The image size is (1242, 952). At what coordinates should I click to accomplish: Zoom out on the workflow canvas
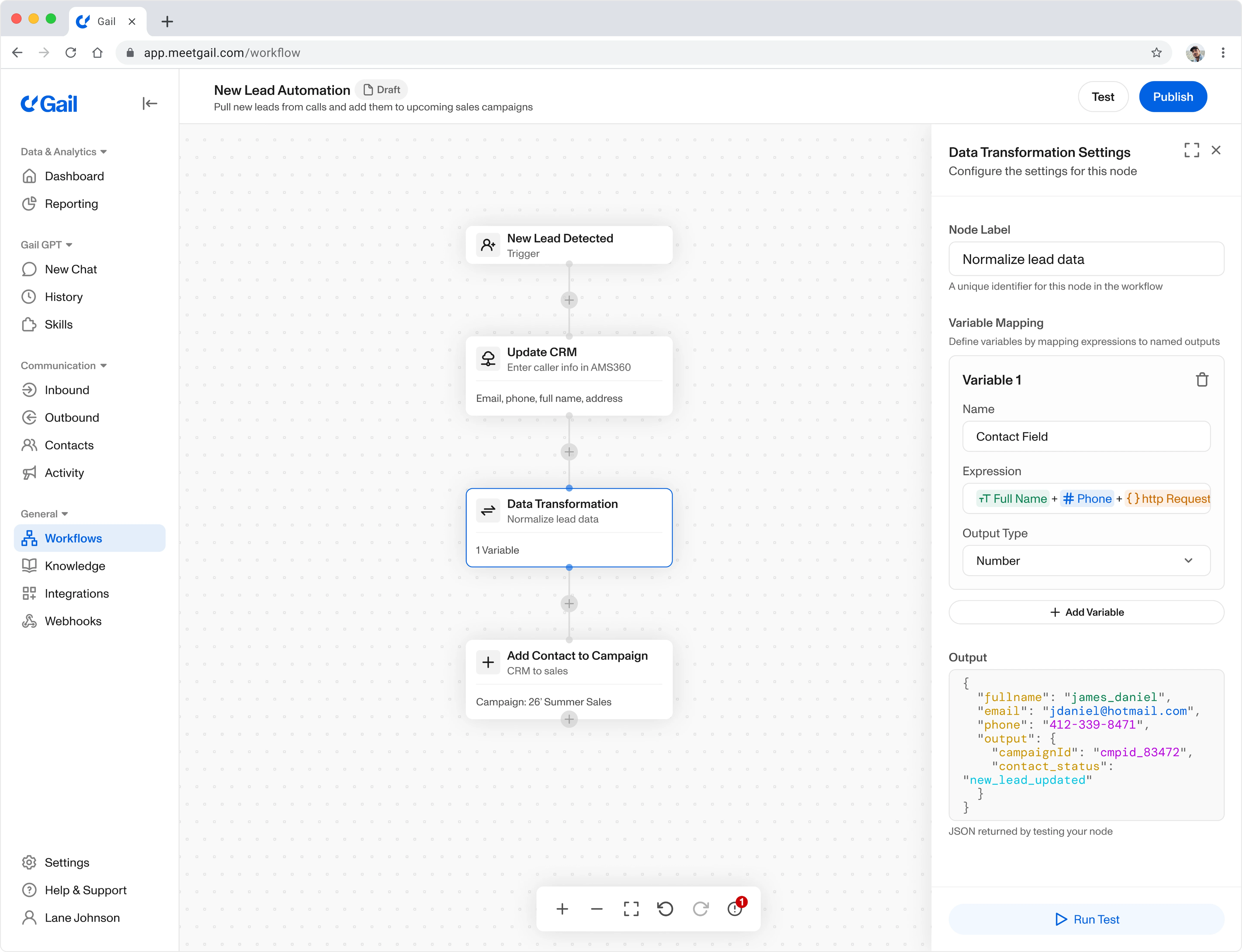point(596,909)
